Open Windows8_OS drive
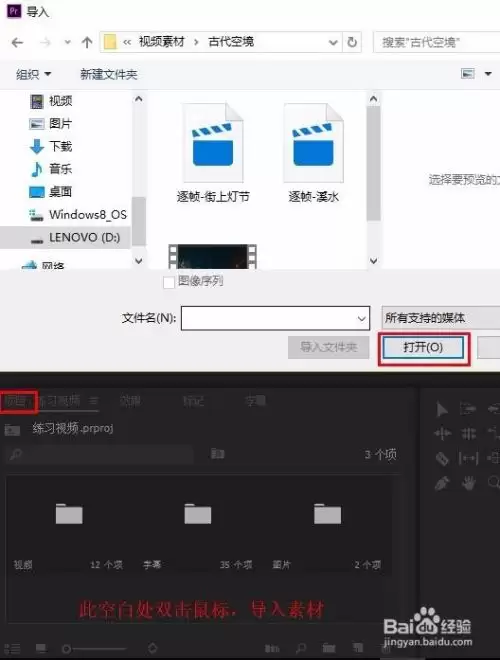Screen dimensions: 500x660 point(78,215)
